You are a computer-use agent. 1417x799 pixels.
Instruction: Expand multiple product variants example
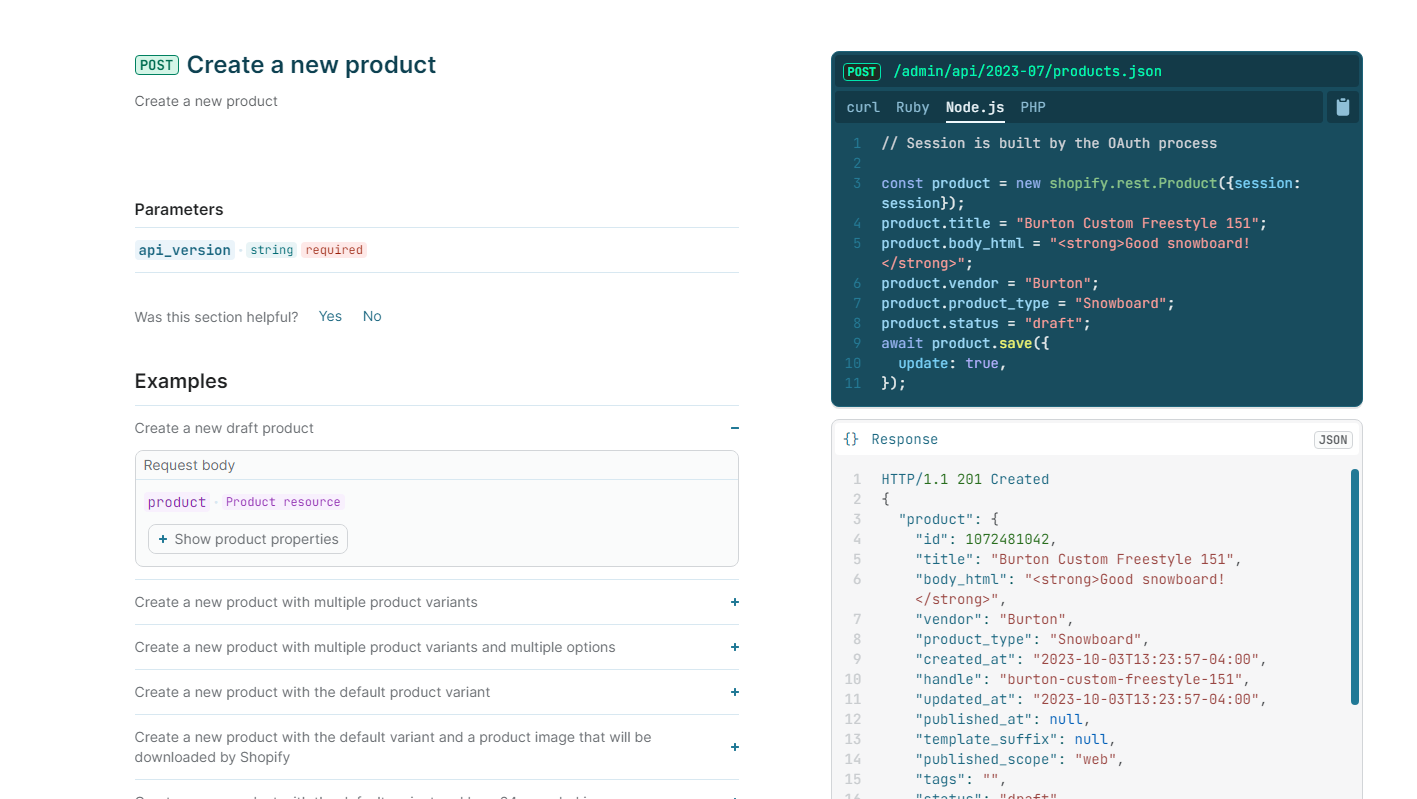pos(734,602)
